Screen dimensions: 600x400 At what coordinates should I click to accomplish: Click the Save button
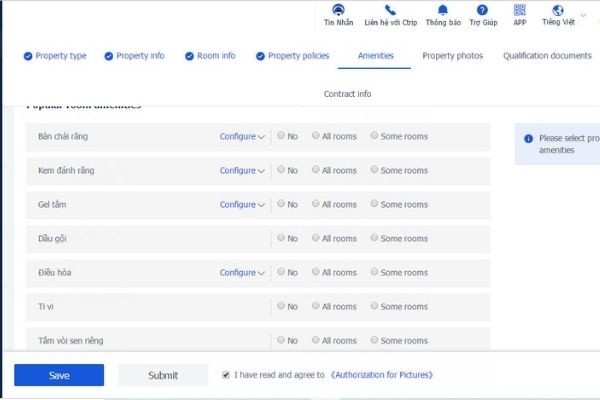pos(59,375)
